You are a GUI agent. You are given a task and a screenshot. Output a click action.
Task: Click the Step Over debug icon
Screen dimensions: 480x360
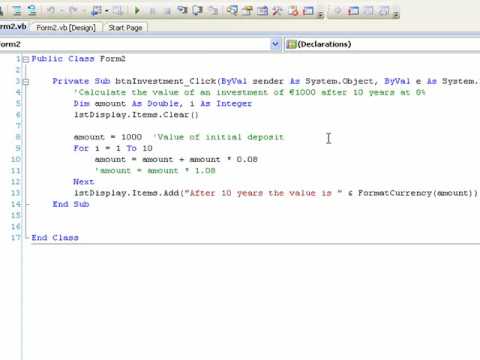point(198,11)
